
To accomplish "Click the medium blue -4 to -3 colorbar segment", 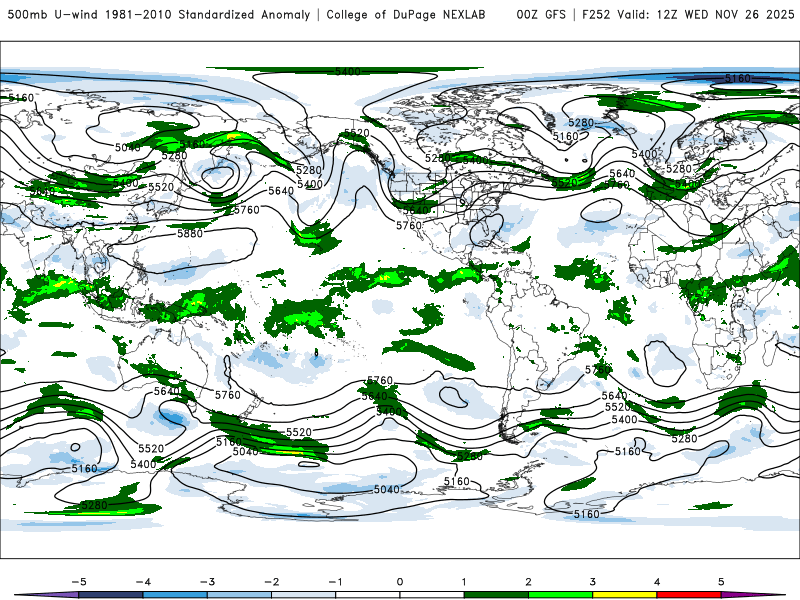I will pos(175,595).
